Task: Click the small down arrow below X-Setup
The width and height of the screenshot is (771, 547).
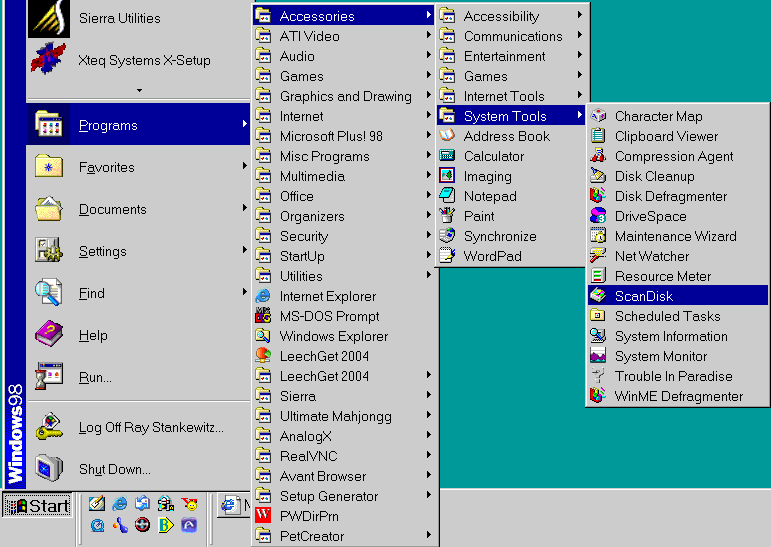Action: point(139,91)
